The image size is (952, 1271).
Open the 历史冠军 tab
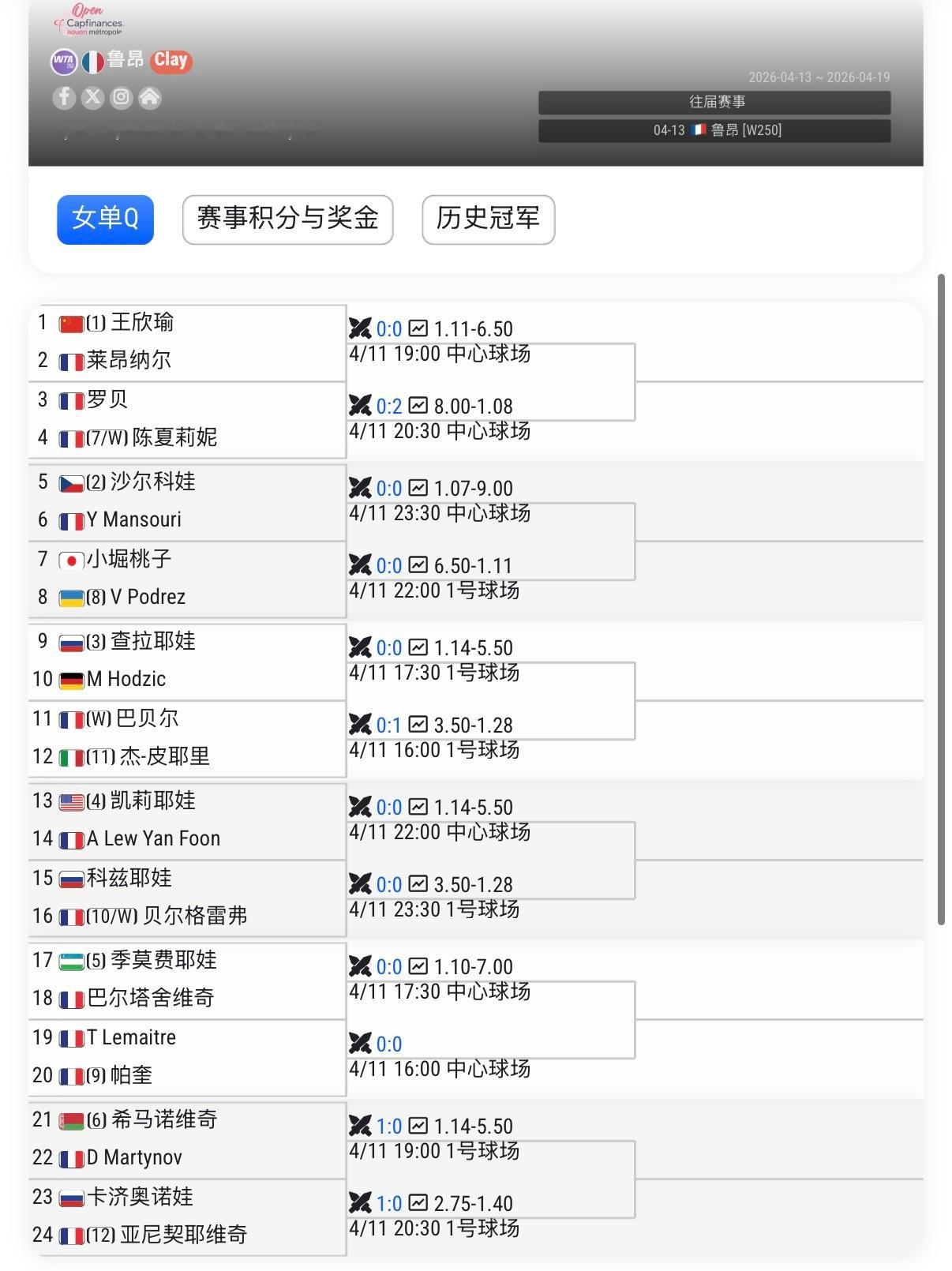click(488, 220)
